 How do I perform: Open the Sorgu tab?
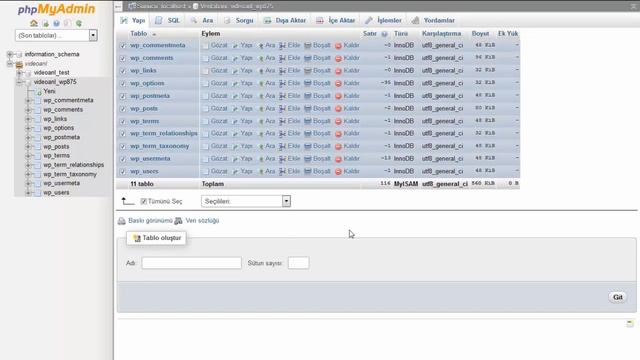coord(239,20)
